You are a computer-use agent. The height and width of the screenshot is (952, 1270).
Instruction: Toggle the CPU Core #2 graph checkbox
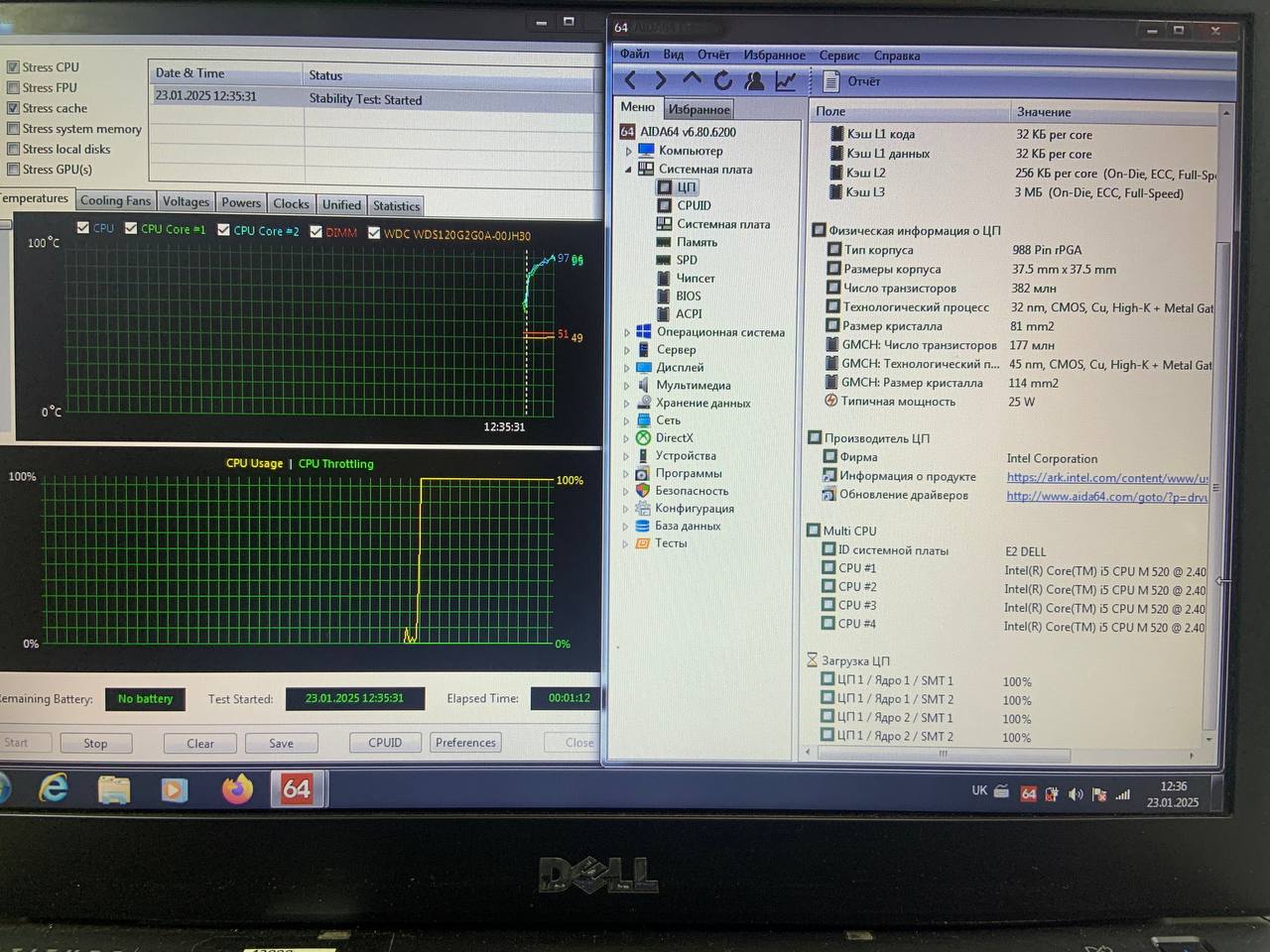pos(223,230)
